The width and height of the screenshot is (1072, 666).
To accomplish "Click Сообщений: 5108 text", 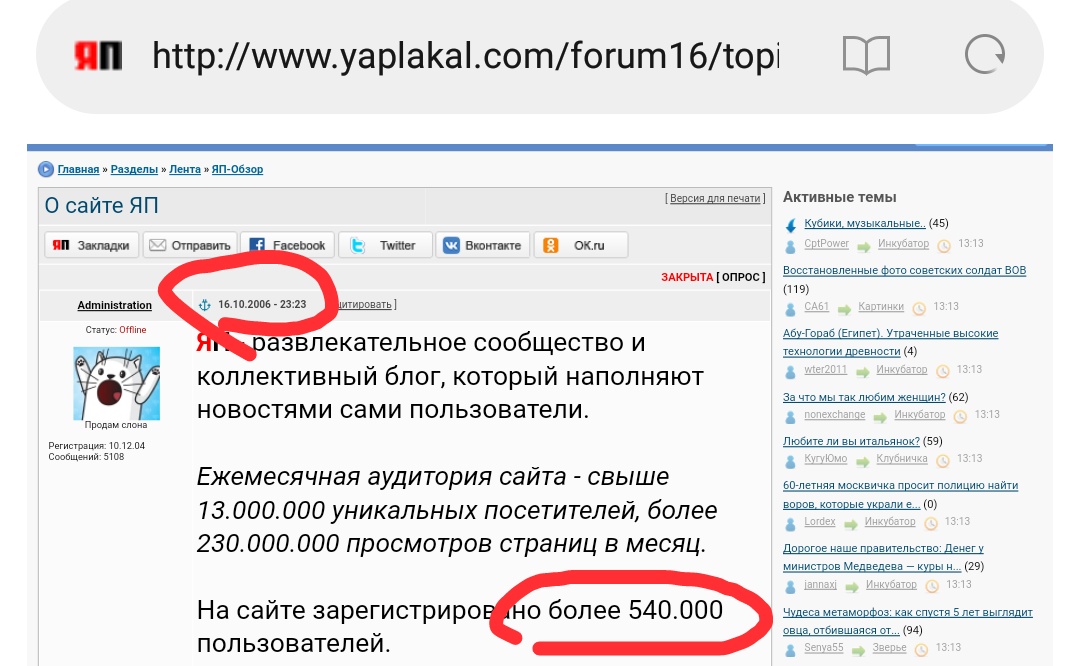I will 86,456.
